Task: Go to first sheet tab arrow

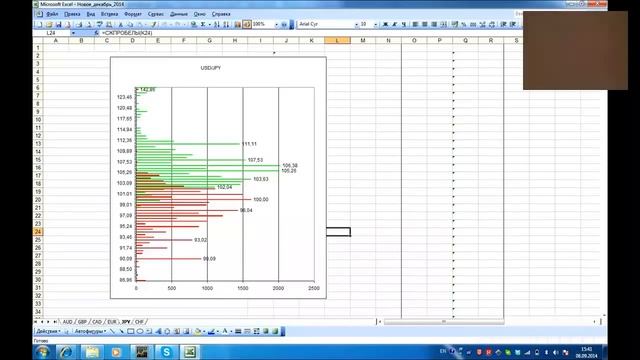Action: pyautogui.click(x=36, y=322)
